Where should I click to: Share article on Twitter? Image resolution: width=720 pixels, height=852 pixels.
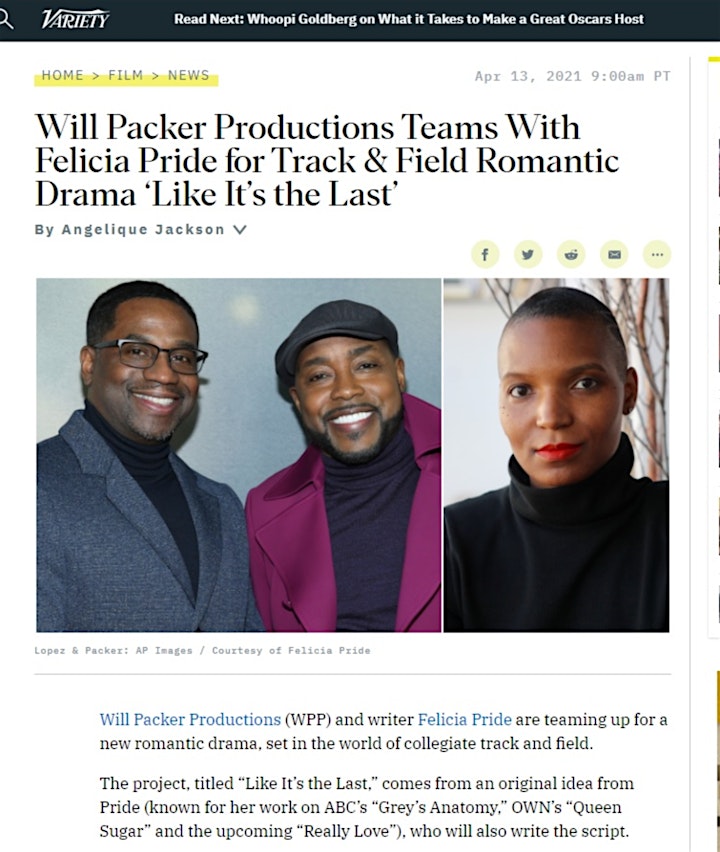pyautogui.click(x=528, y=254)
